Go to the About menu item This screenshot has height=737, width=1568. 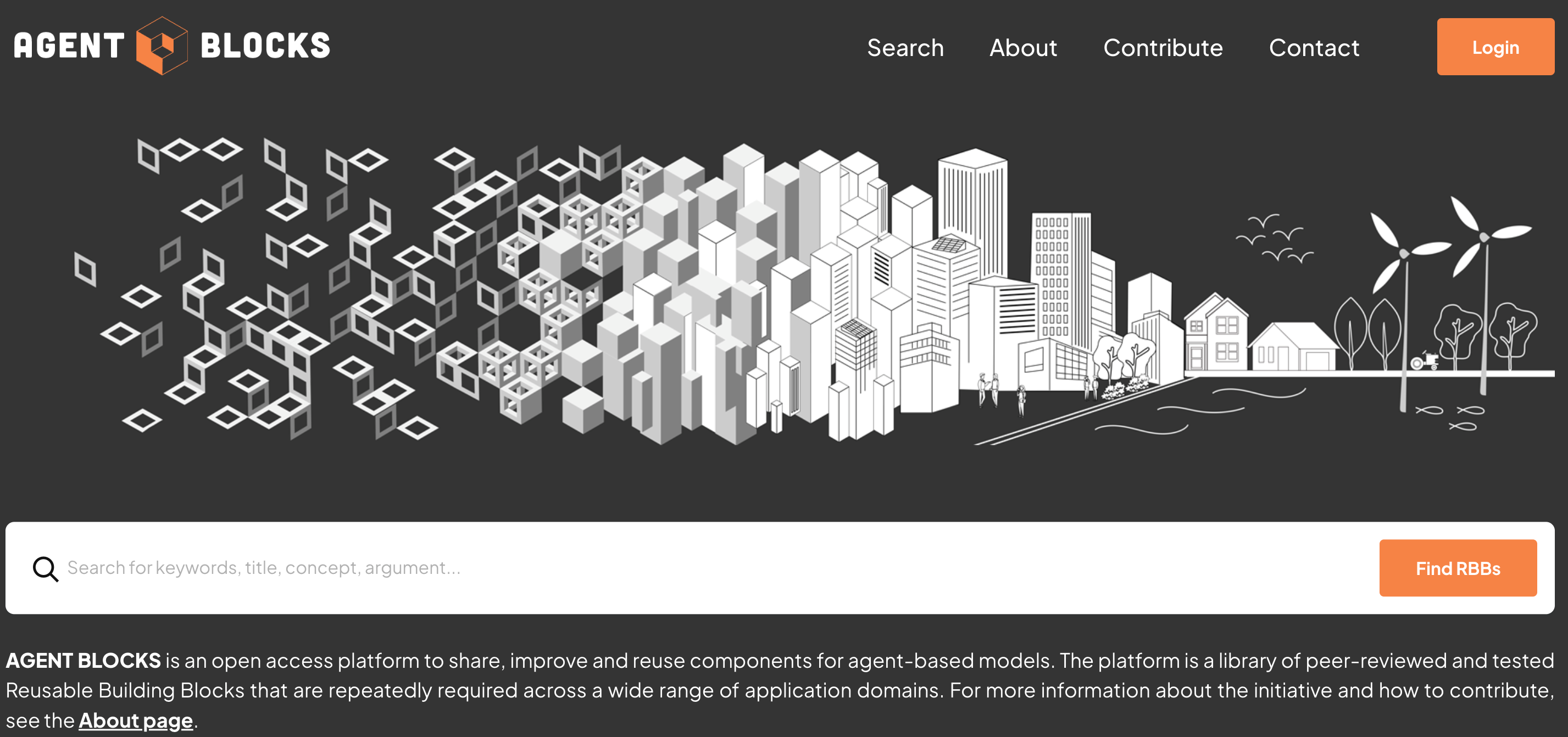pyautogui.click(x=1023, y=47)
